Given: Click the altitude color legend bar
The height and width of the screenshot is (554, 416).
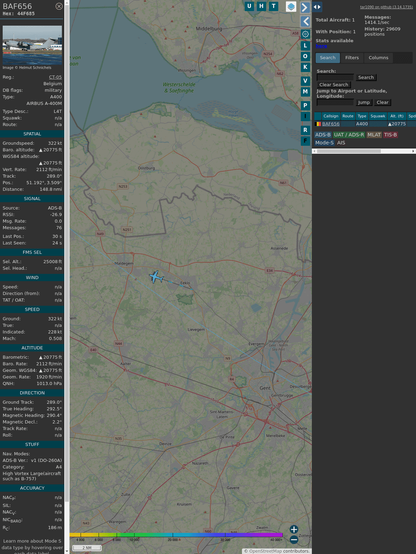Looking at the screenshot, I should point(176,535).
